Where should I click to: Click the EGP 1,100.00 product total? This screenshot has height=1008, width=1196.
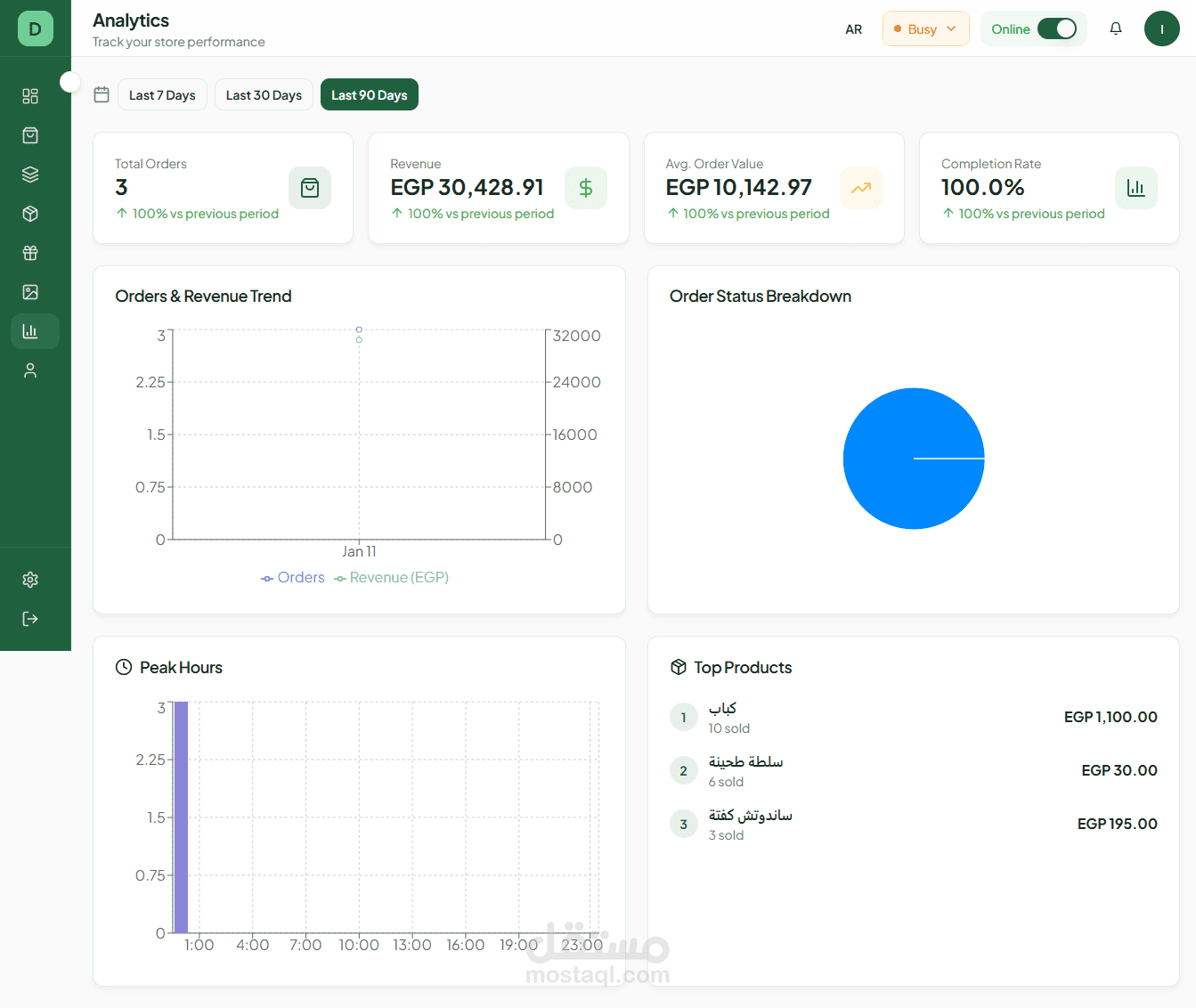point(1111,717)
